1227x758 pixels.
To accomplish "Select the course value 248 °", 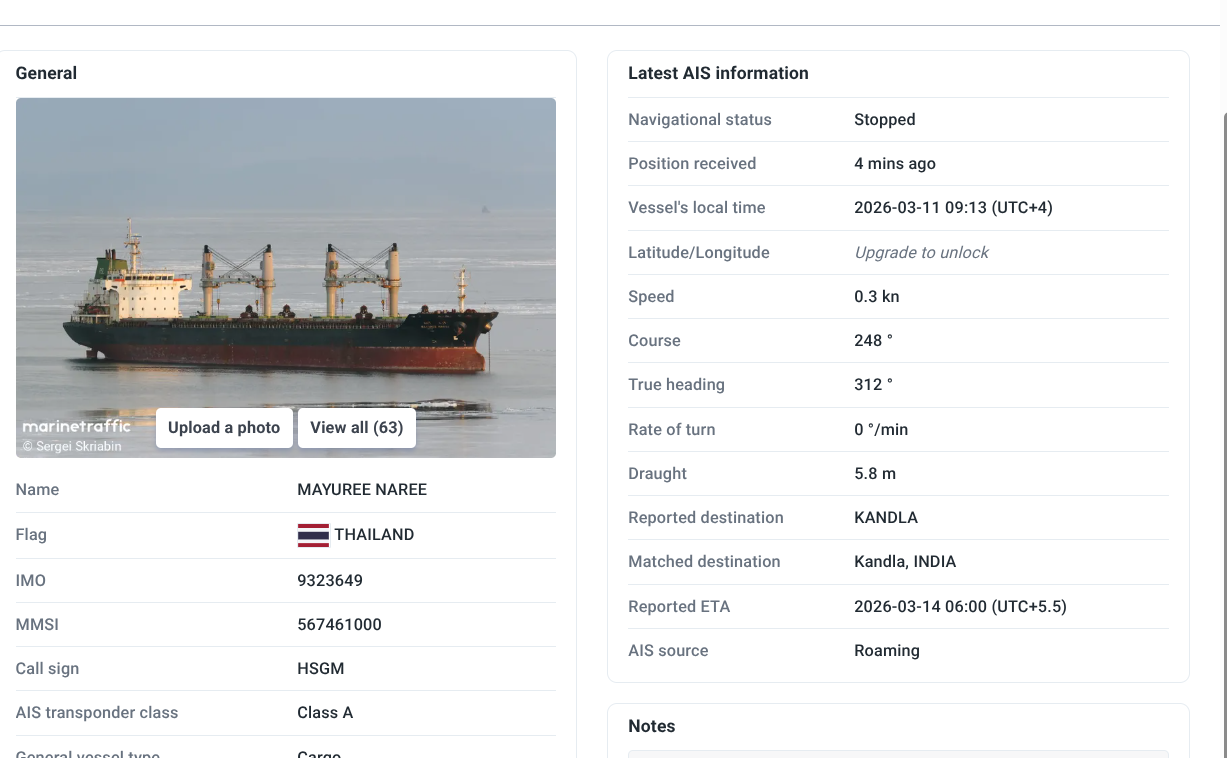I will point(874,341).
